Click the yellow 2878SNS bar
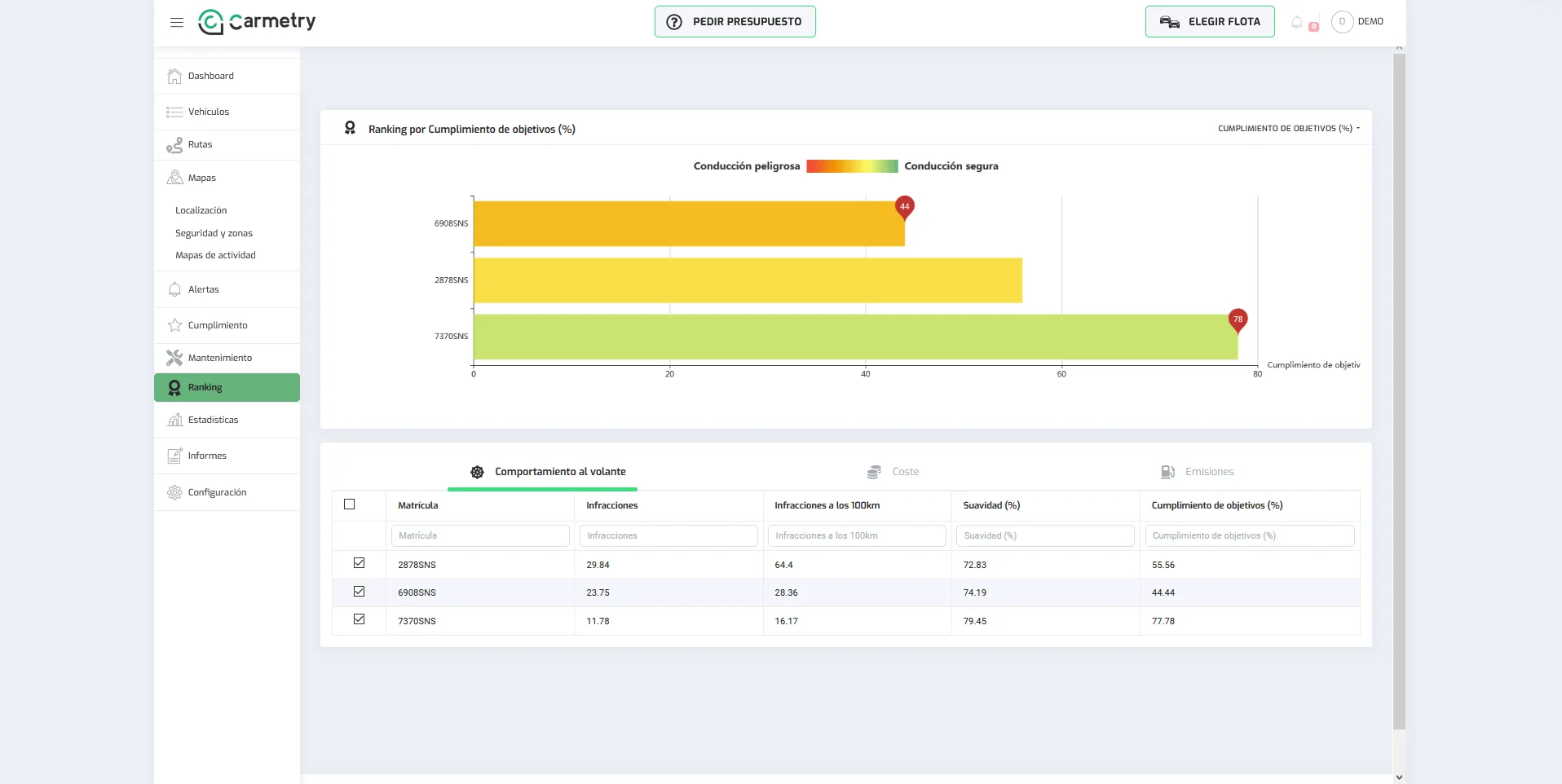Image resolution: width=1562 pixels, height=784 pixels. [x=748, y=280]
